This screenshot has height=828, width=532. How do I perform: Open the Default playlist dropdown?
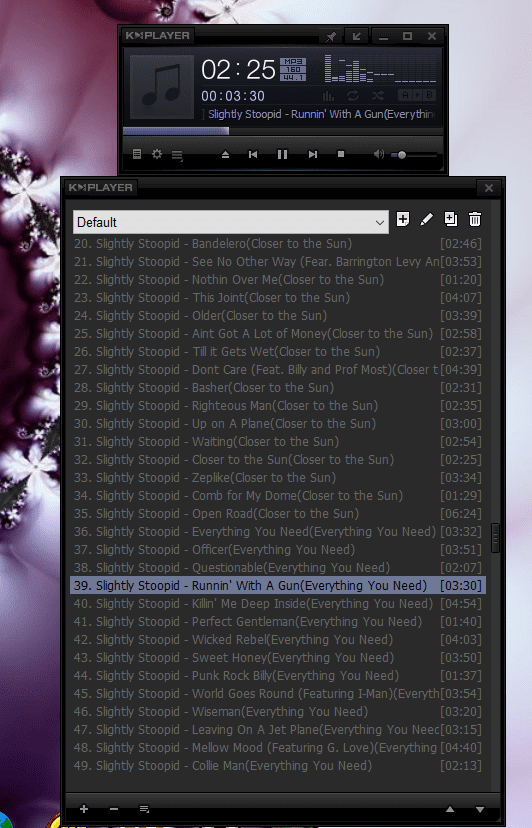[231, 222]
